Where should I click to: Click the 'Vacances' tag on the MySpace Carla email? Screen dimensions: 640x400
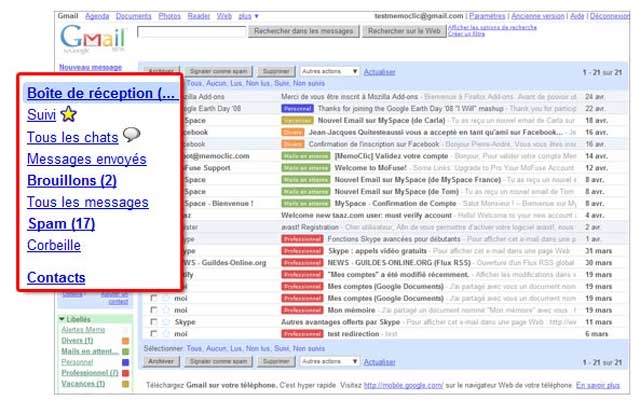[299, 119]
